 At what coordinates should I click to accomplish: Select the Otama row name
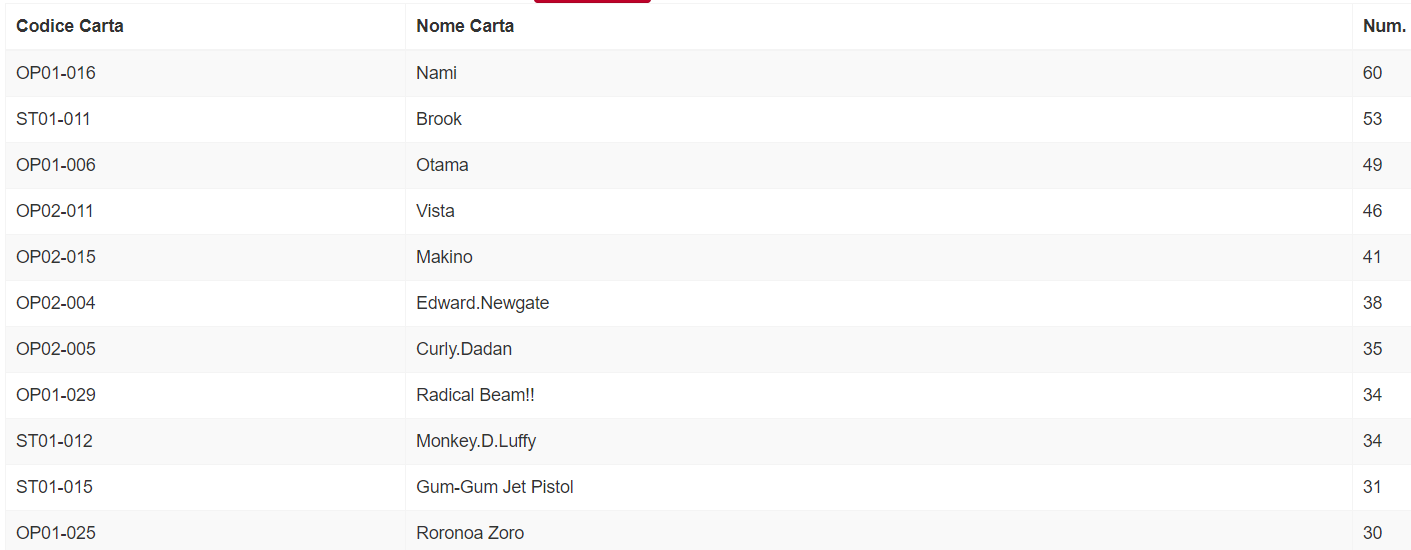pos(442,165)
